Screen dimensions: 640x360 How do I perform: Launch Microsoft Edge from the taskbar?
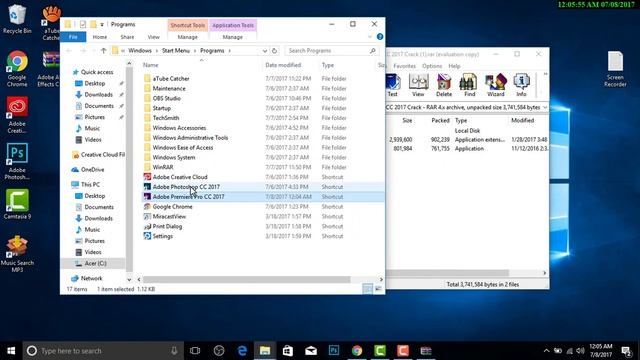pyautogui.click(x=242, y=351)
